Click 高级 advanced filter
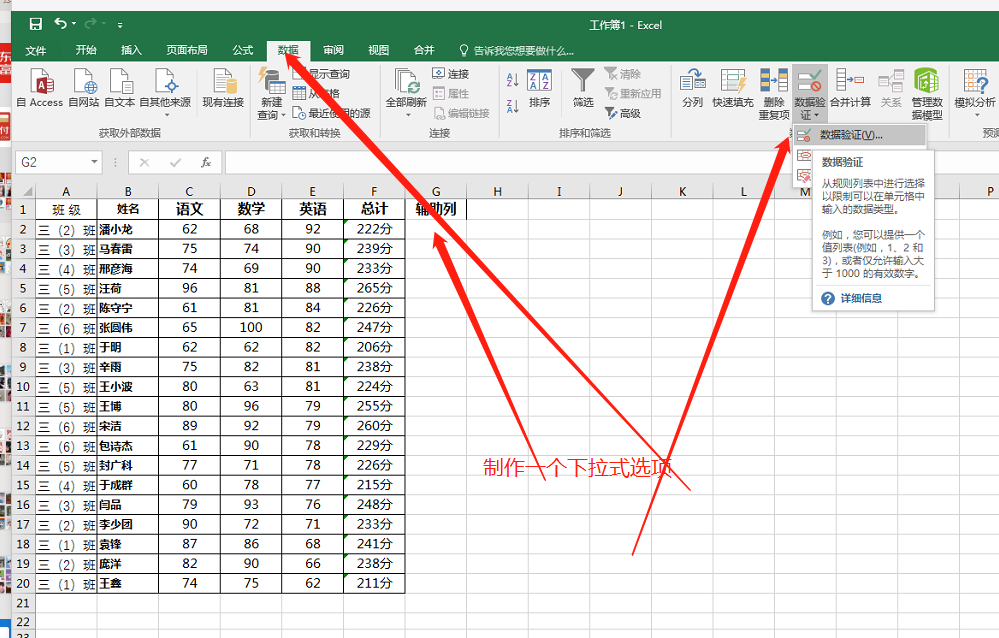Viewport: 999px width, 638px height. pyautogui.click(x=623, y=113)
